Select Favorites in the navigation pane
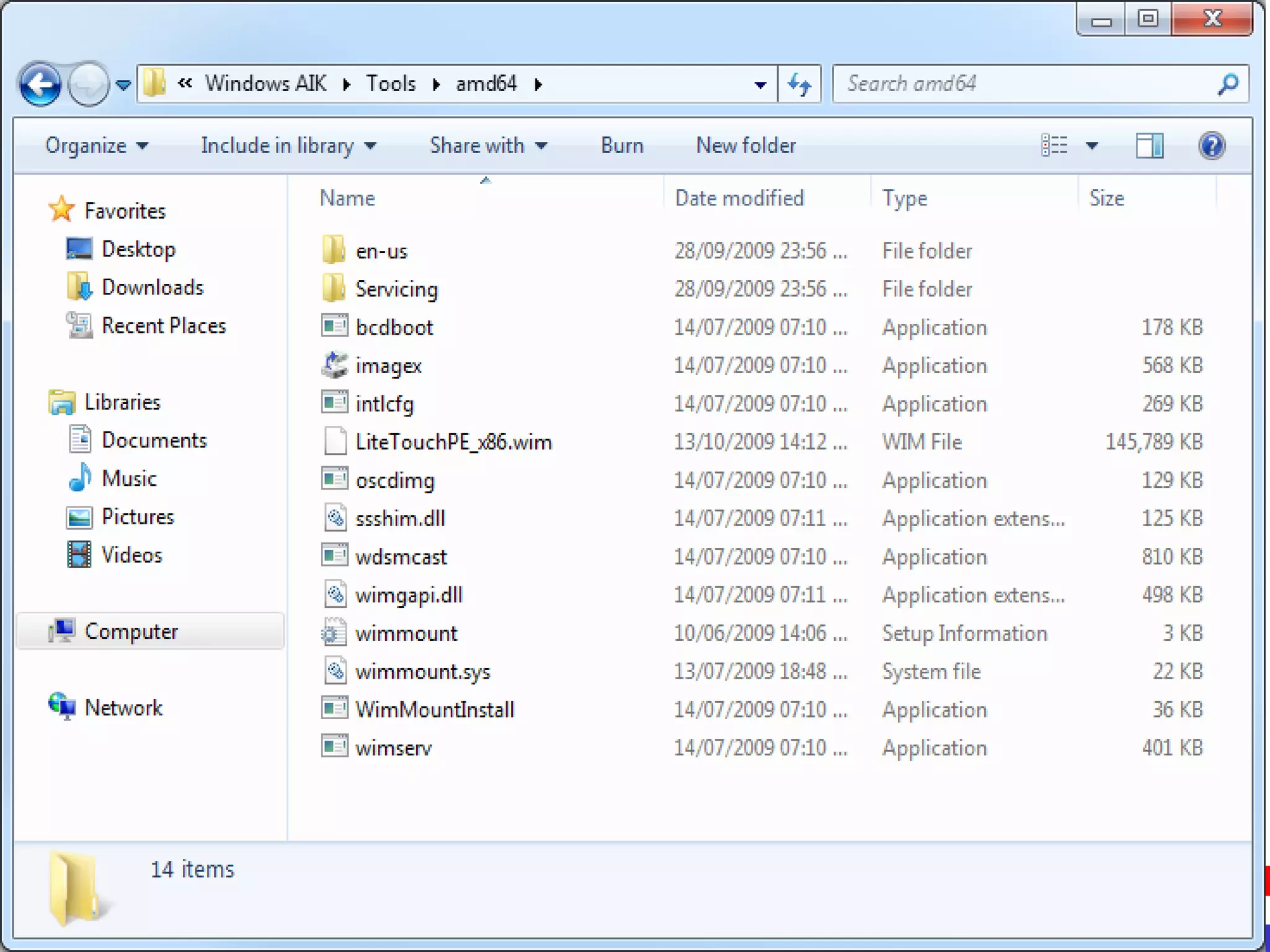Image resolution: width=1270 pixels, height=952 pixels. click(x=125, y=211)
